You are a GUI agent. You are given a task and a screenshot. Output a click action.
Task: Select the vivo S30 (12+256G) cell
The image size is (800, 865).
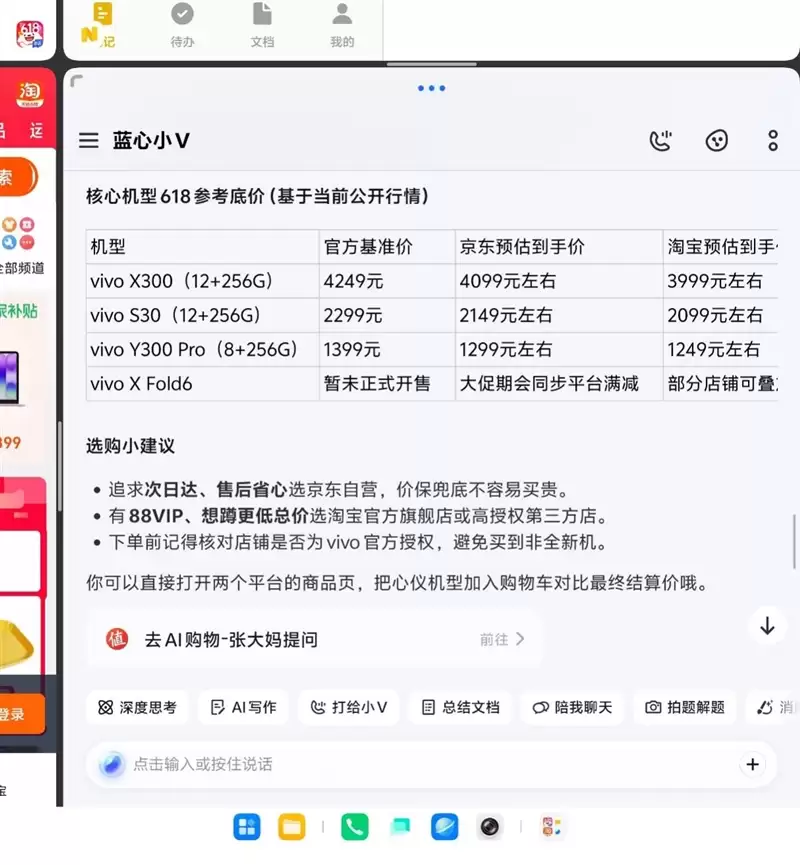tap(202, 316)
